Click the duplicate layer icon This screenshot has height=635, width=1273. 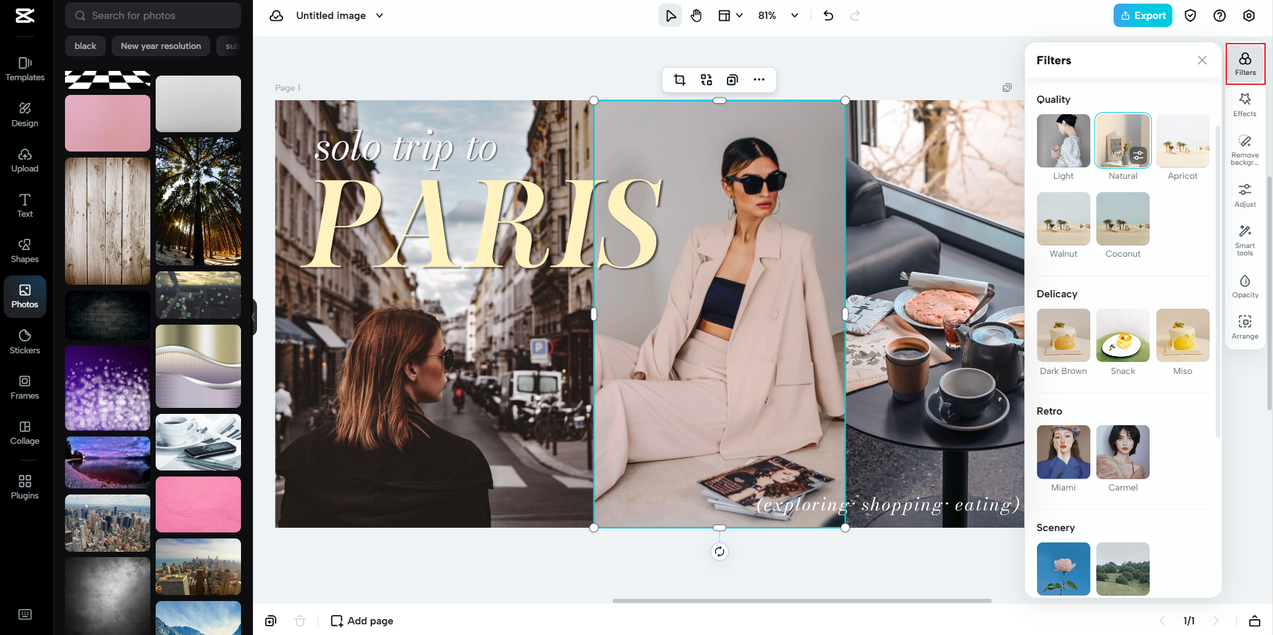coord(732,80)
